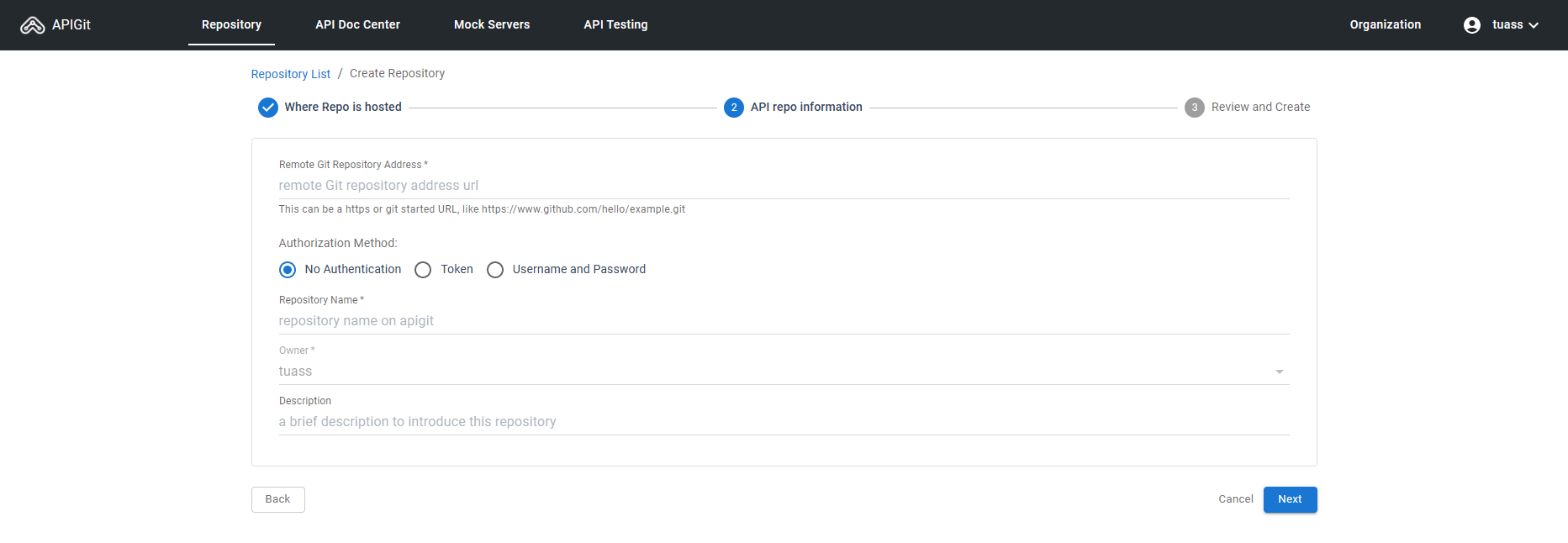Click the step 3 Review circle icon

(x=1194, y=108)
